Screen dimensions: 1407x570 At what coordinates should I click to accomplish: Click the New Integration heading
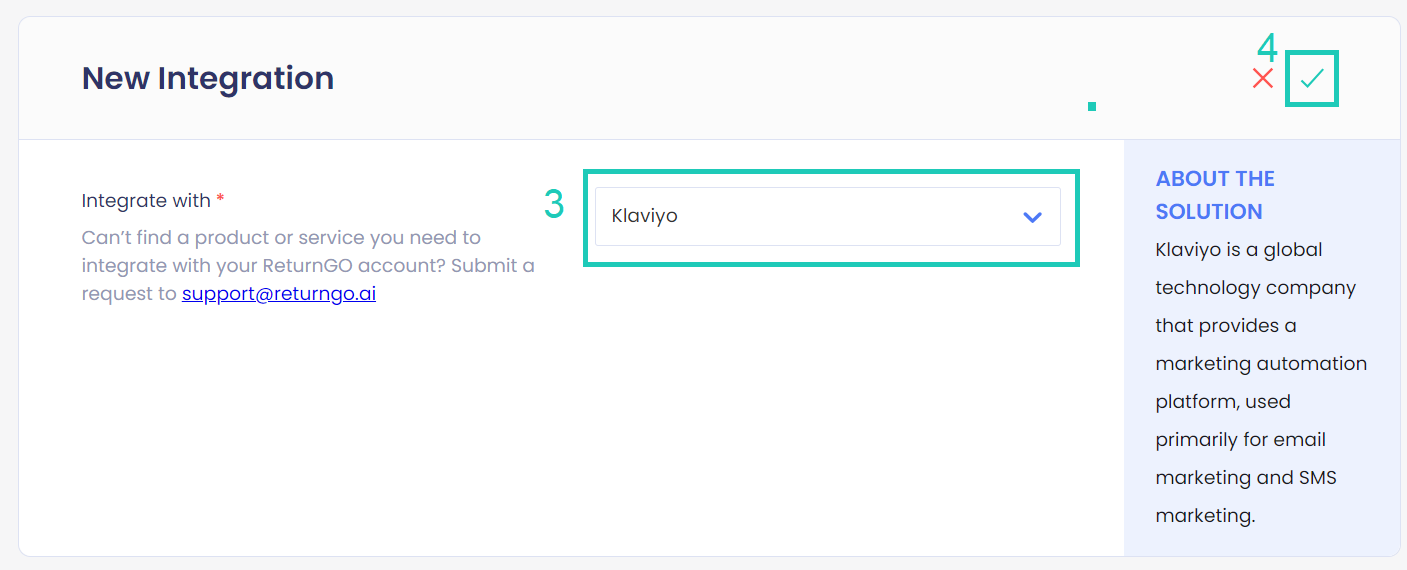click(x=208, y=78)
